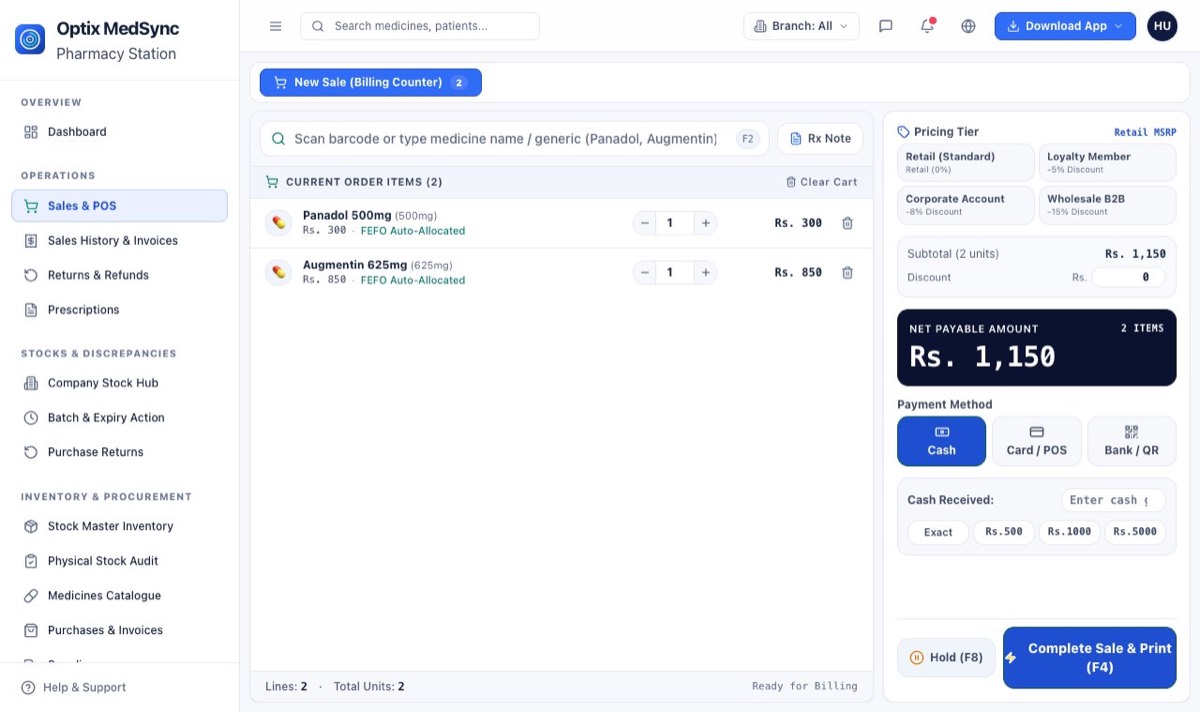
Task: Select the Retail (Standard) pricing tier
Action: click(x=966, y=162)
